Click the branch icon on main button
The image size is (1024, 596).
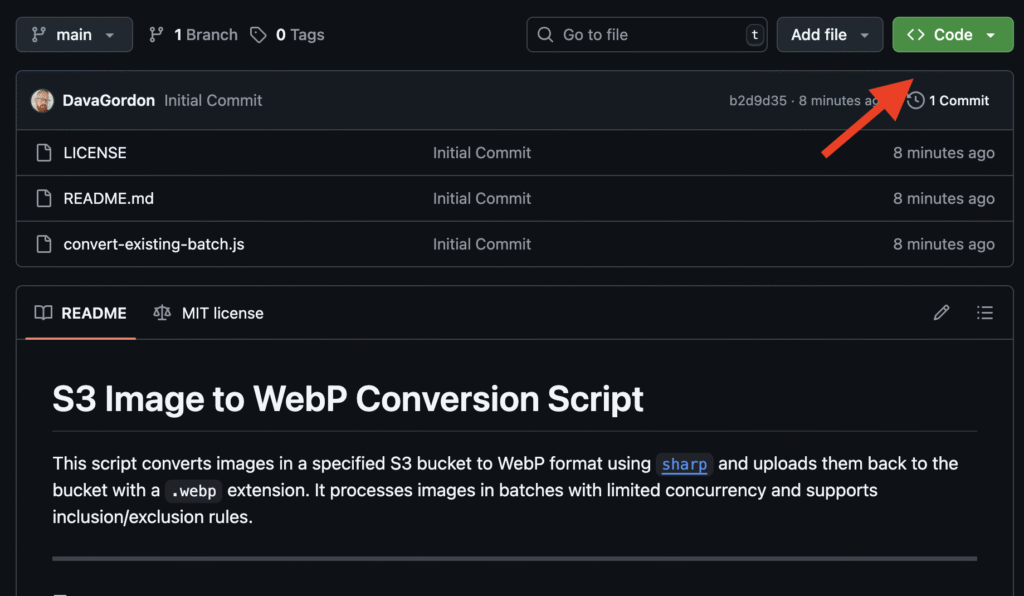click(x=39, y=35)
